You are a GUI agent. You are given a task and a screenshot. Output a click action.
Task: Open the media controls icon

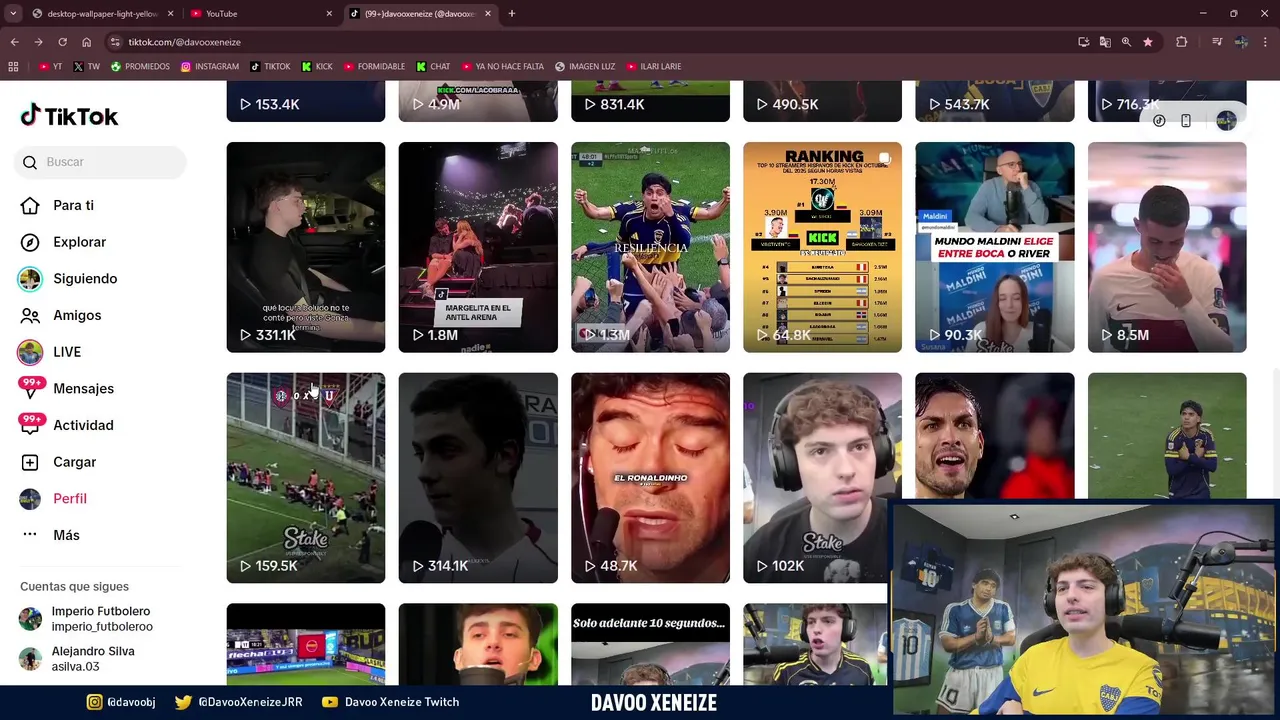coord(1217,42)
